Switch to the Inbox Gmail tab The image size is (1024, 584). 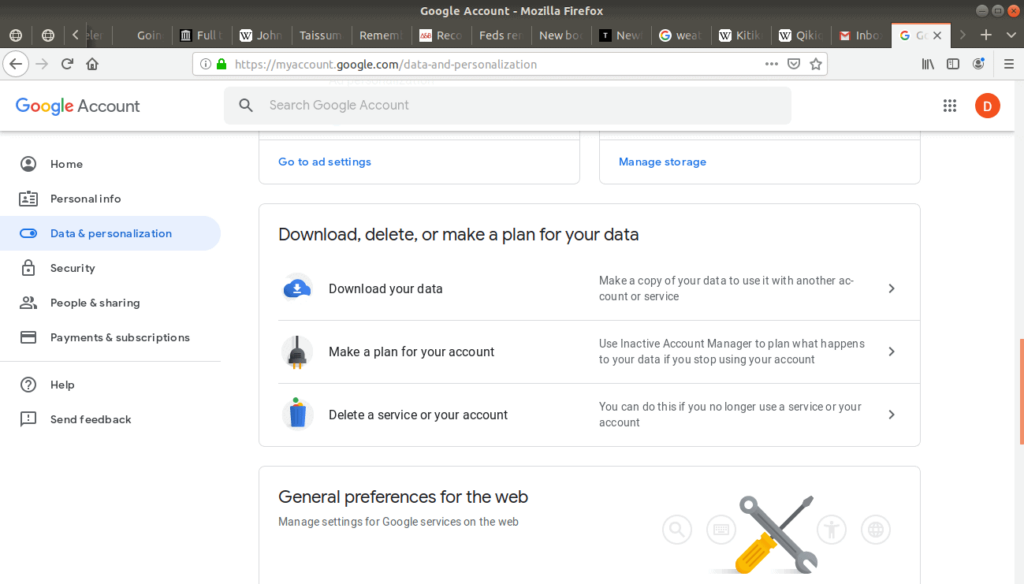[861, 35]
